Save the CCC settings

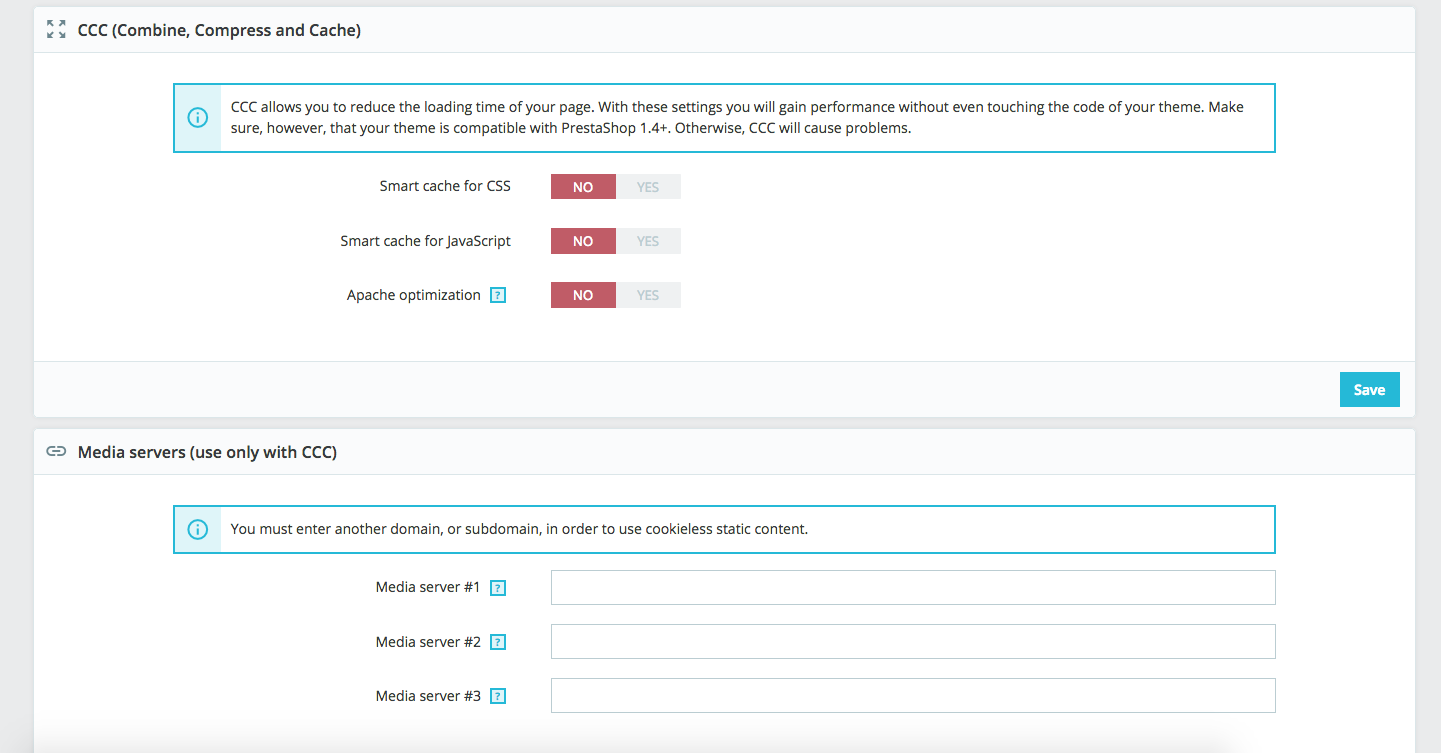(x=1369, y=390)
